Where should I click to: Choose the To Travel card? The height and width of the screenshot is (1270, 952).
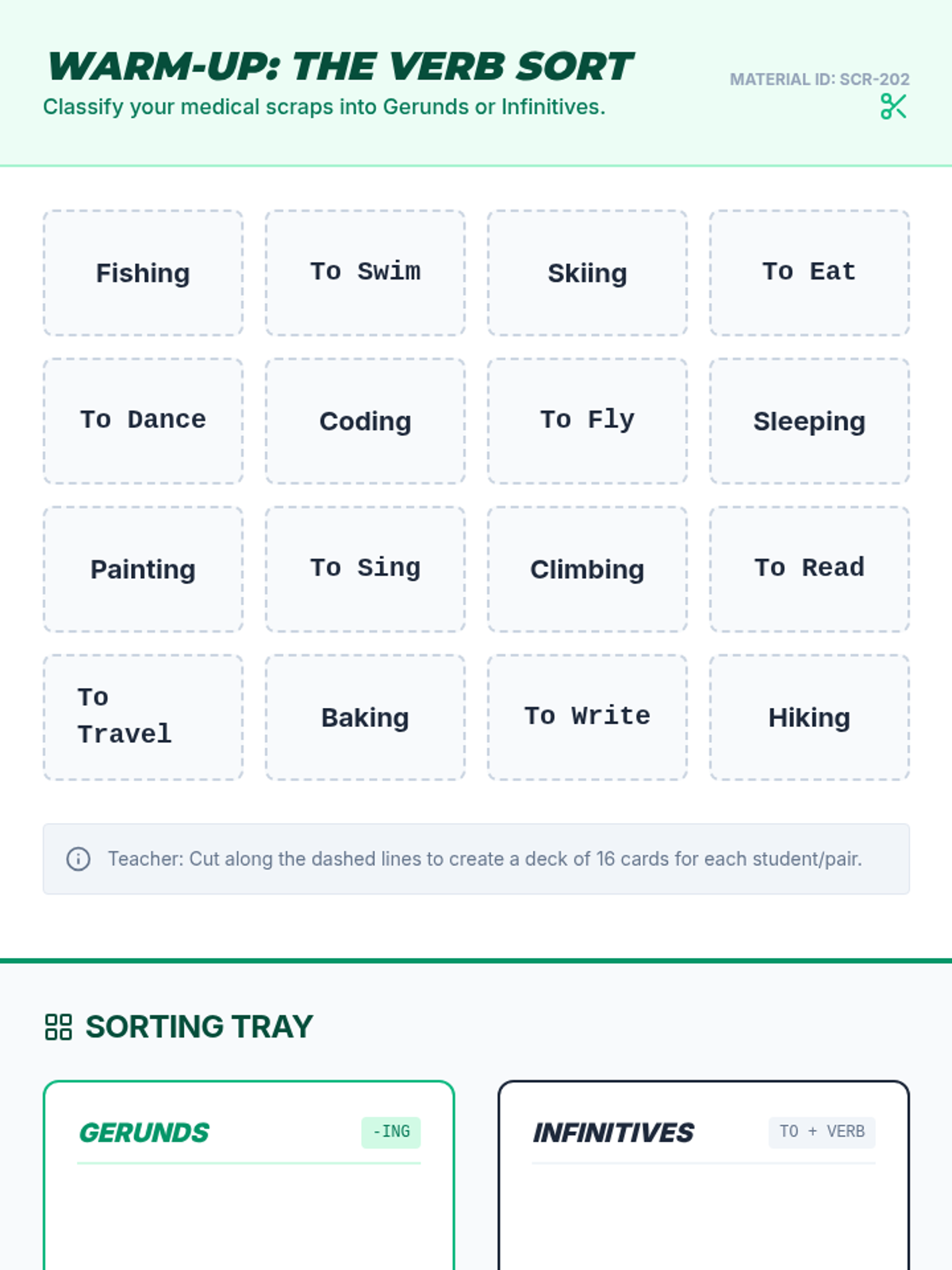point(143,717)
